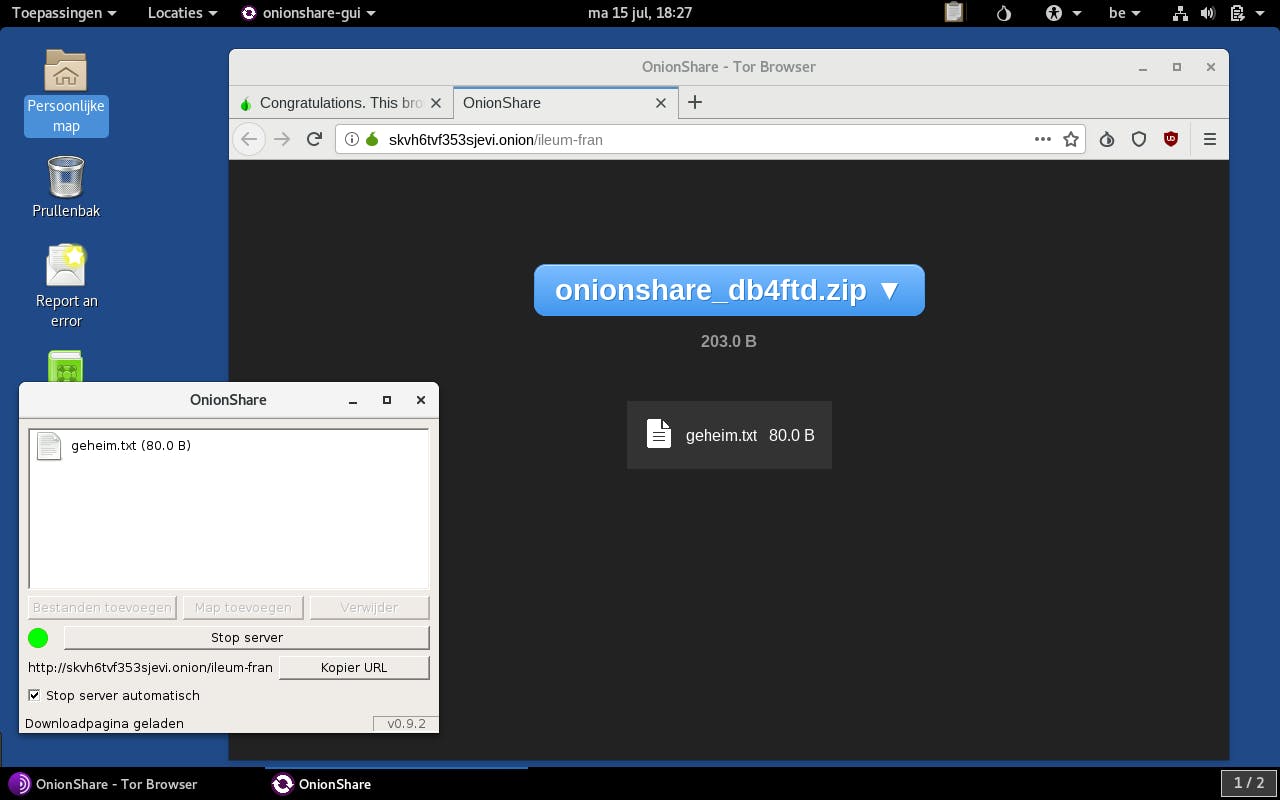Maximize the OnionShare app window
This screenshot has height=800, width=1280.
click(x=387, y=400)
